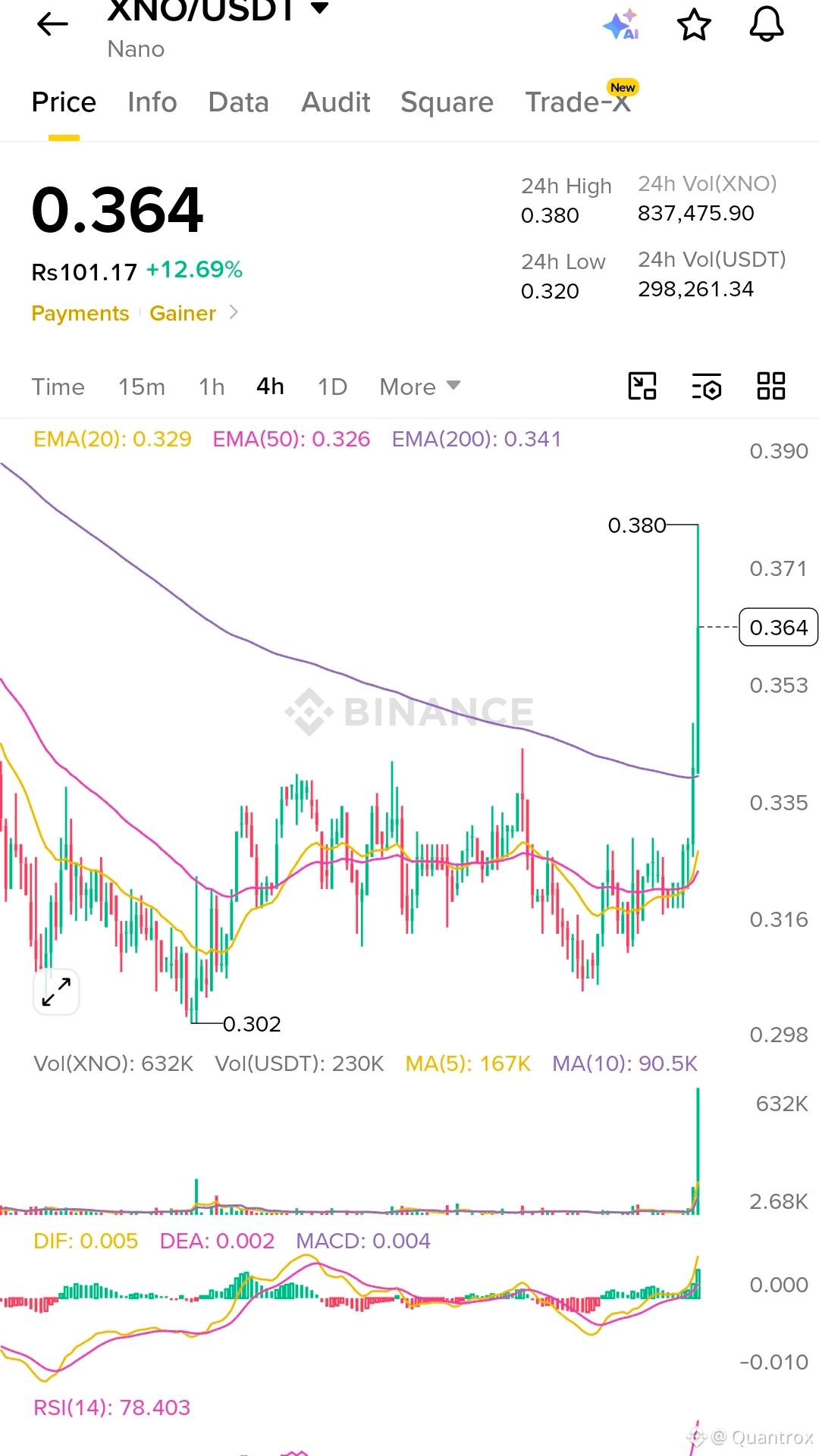
Task: Tap the back arrow icon
Action: pos(52,24)
